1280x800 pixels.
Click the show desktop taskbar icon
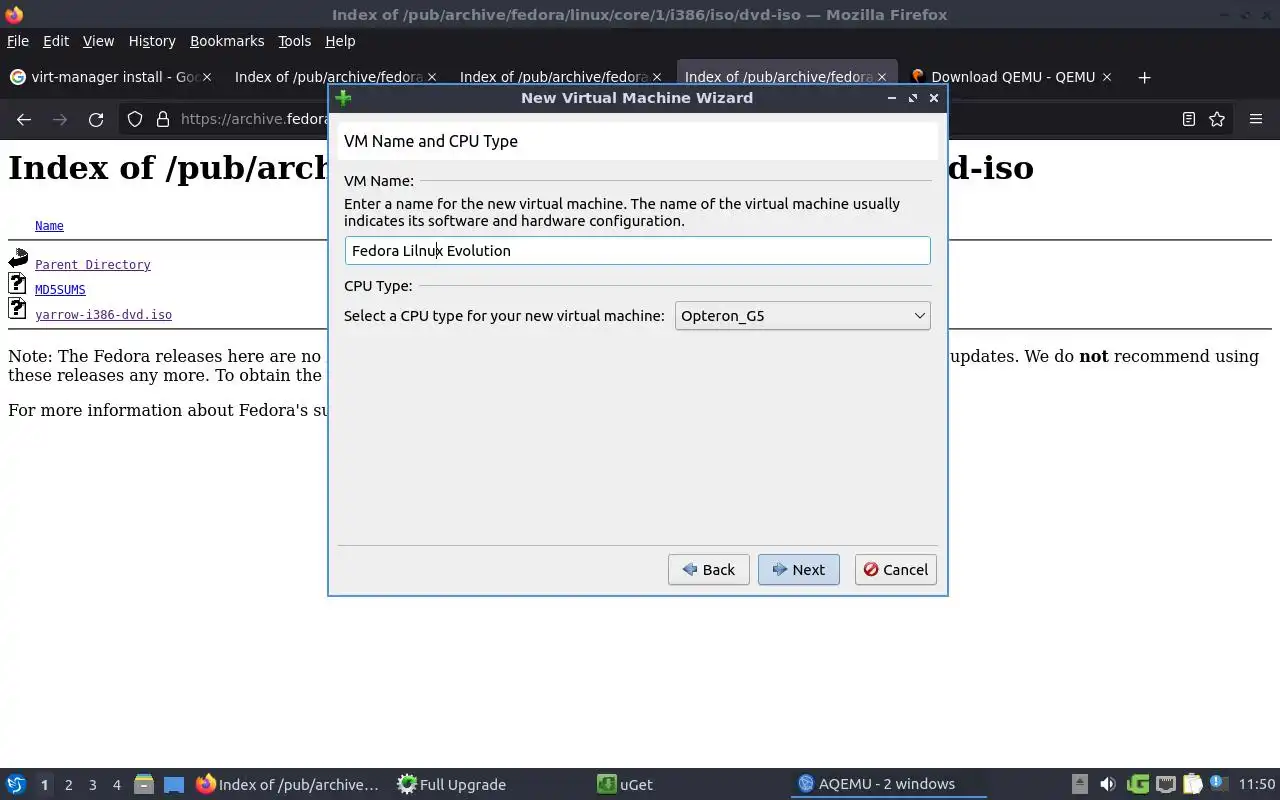pos(173,784)
